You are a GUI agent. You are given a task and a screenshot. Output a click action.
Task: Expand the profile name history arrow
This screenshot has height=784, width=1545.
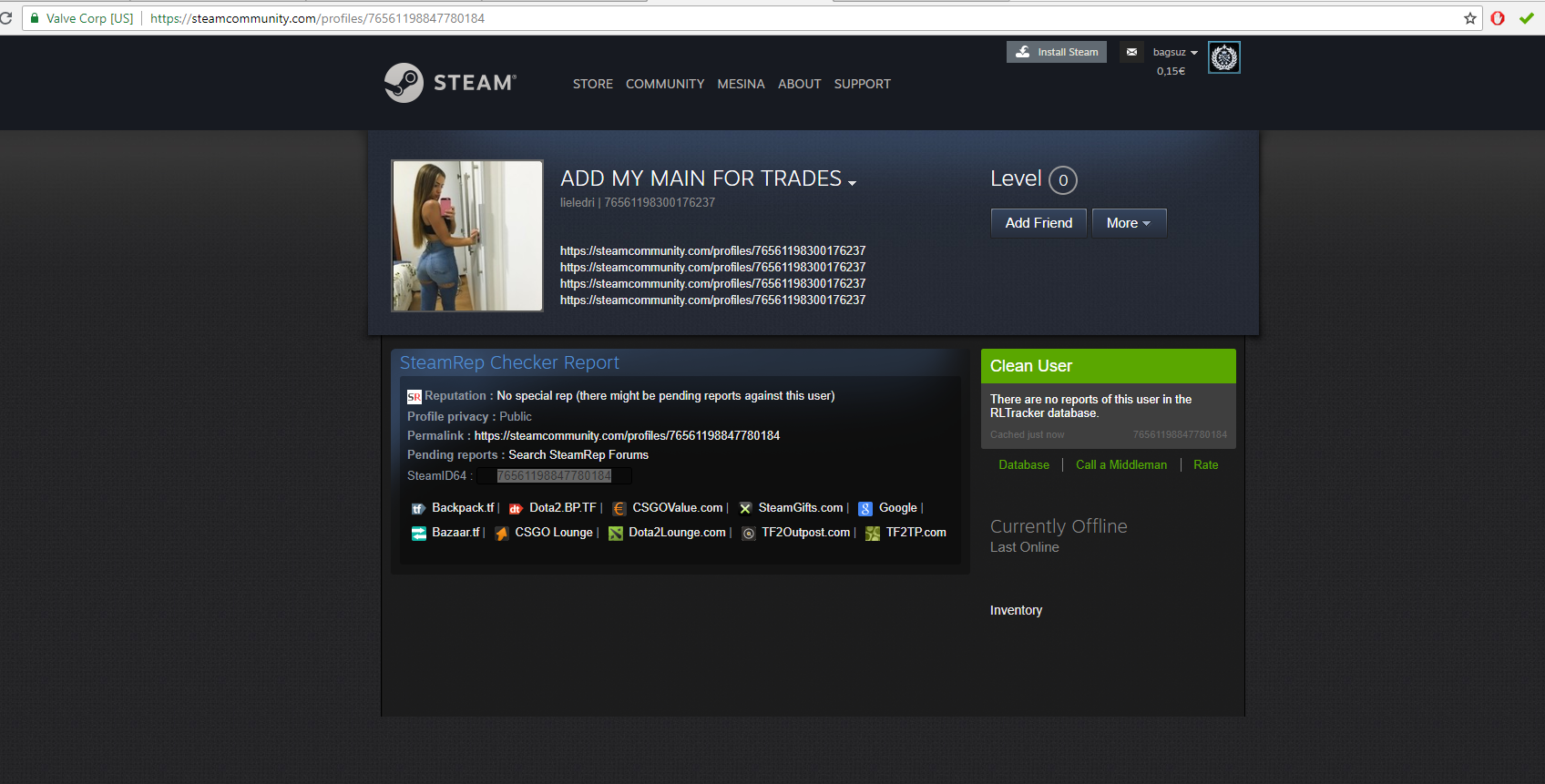[852, 183]
